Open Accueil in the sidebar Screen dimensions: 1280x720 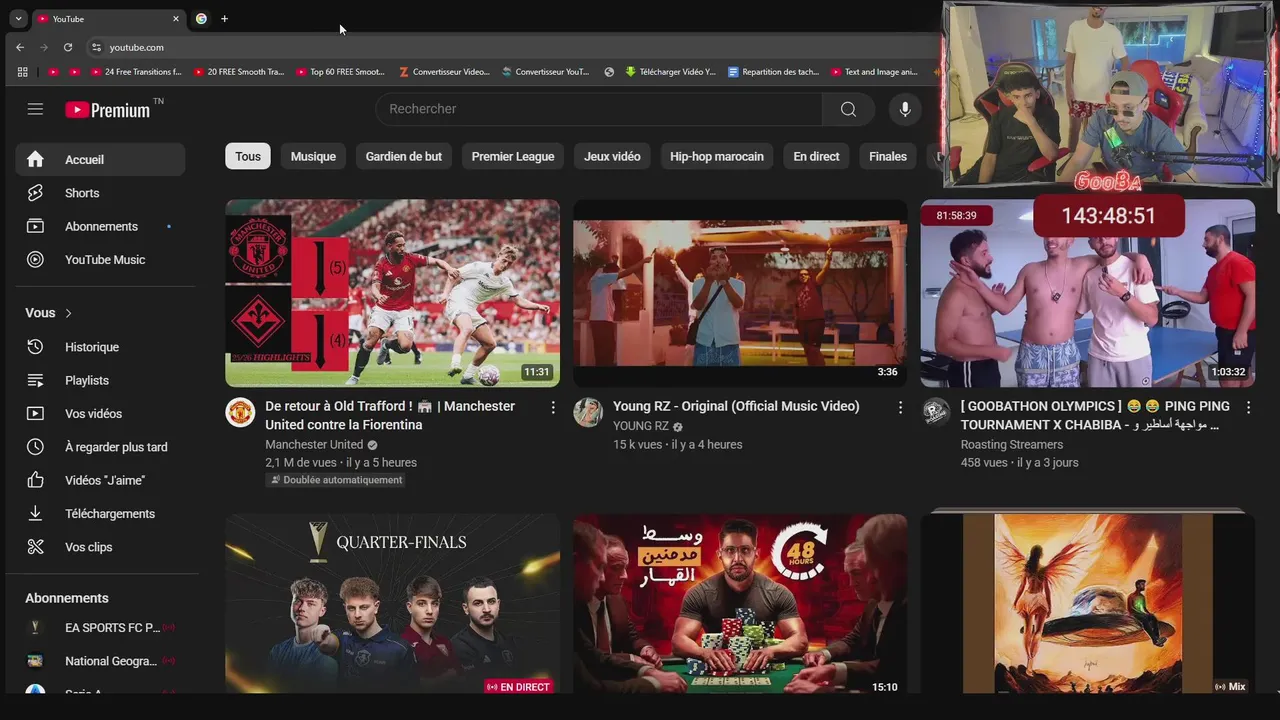[100, 159]
